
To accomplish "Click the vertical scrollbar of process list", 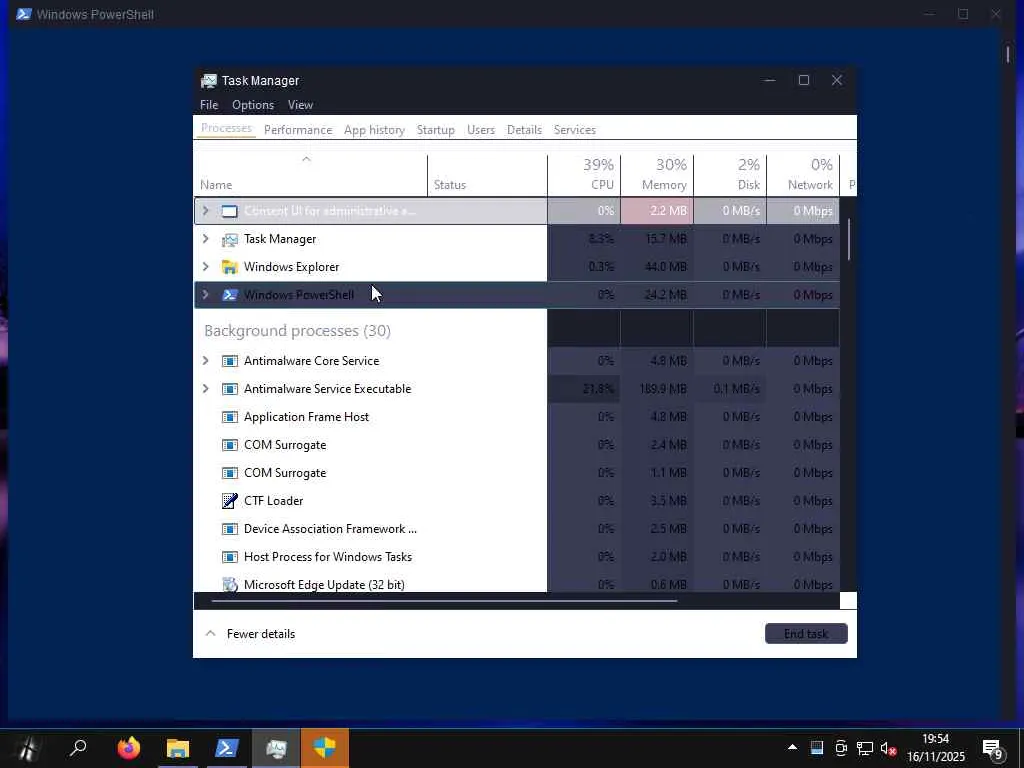I will [x=848, y=240].
